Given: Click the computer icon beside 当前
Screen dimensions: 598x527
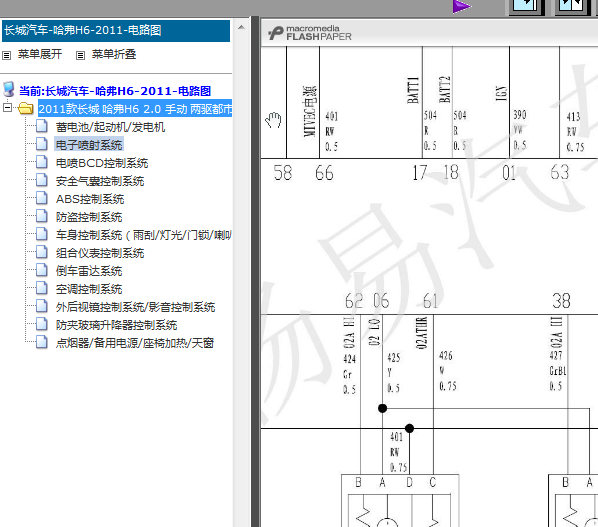Looking at the screenshot, I should (8, 89).
